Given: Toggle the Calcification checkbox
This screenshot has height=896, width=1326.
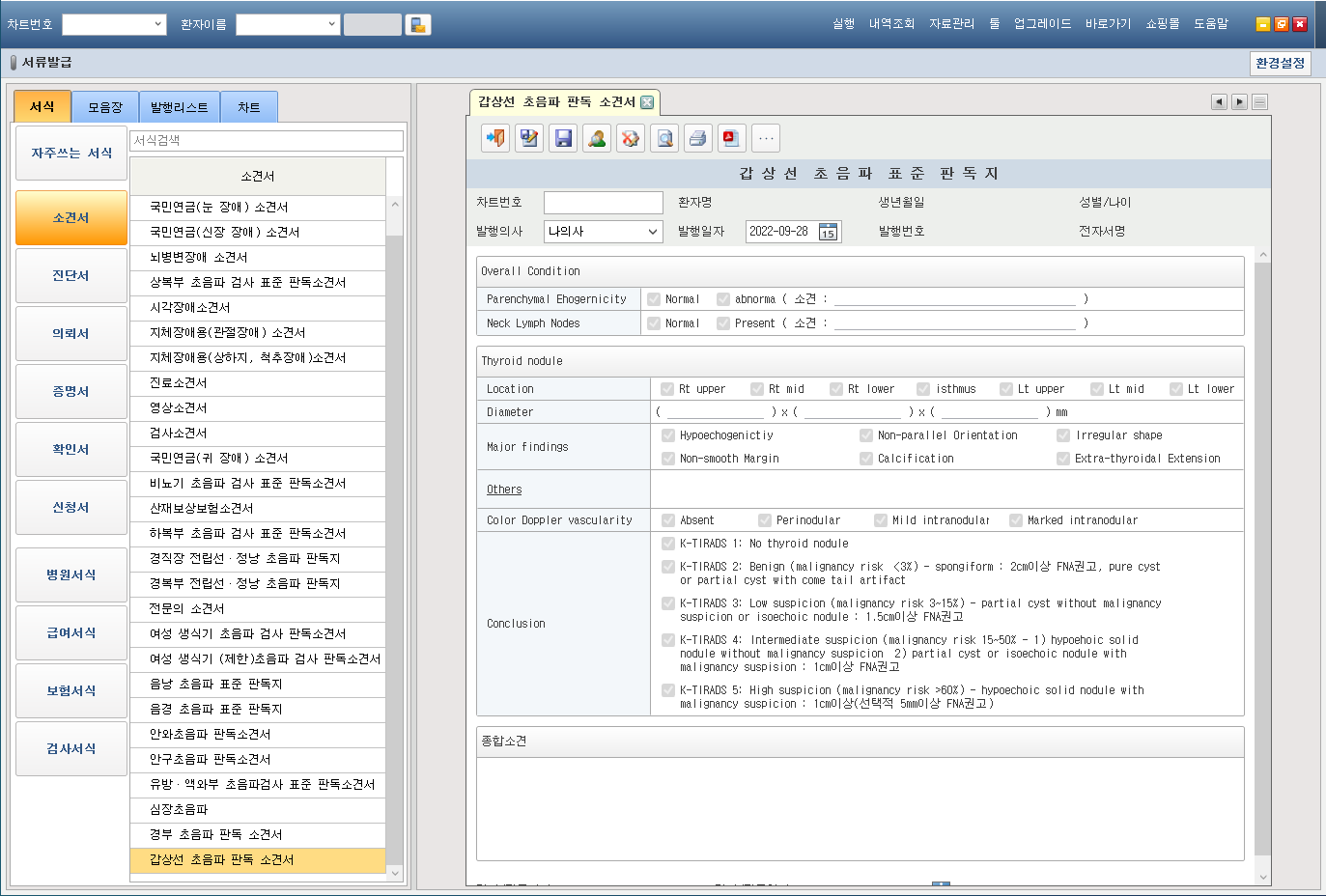Looking at the screenshot, I should click(866, 459).
